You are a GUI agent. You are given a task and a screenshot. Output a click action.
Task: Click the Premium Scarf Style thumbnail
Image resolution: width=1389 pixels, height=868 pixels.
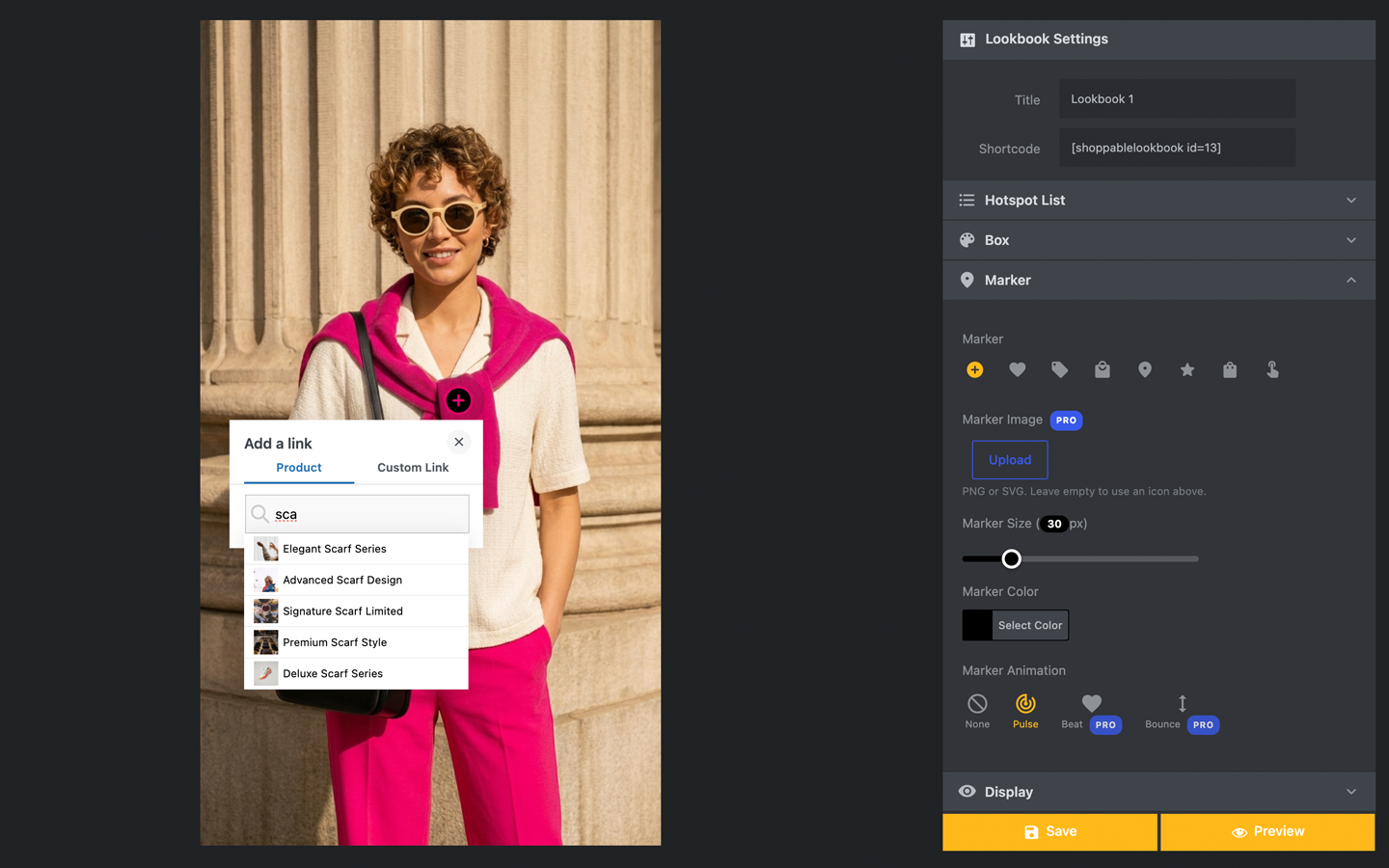[265, 642]
